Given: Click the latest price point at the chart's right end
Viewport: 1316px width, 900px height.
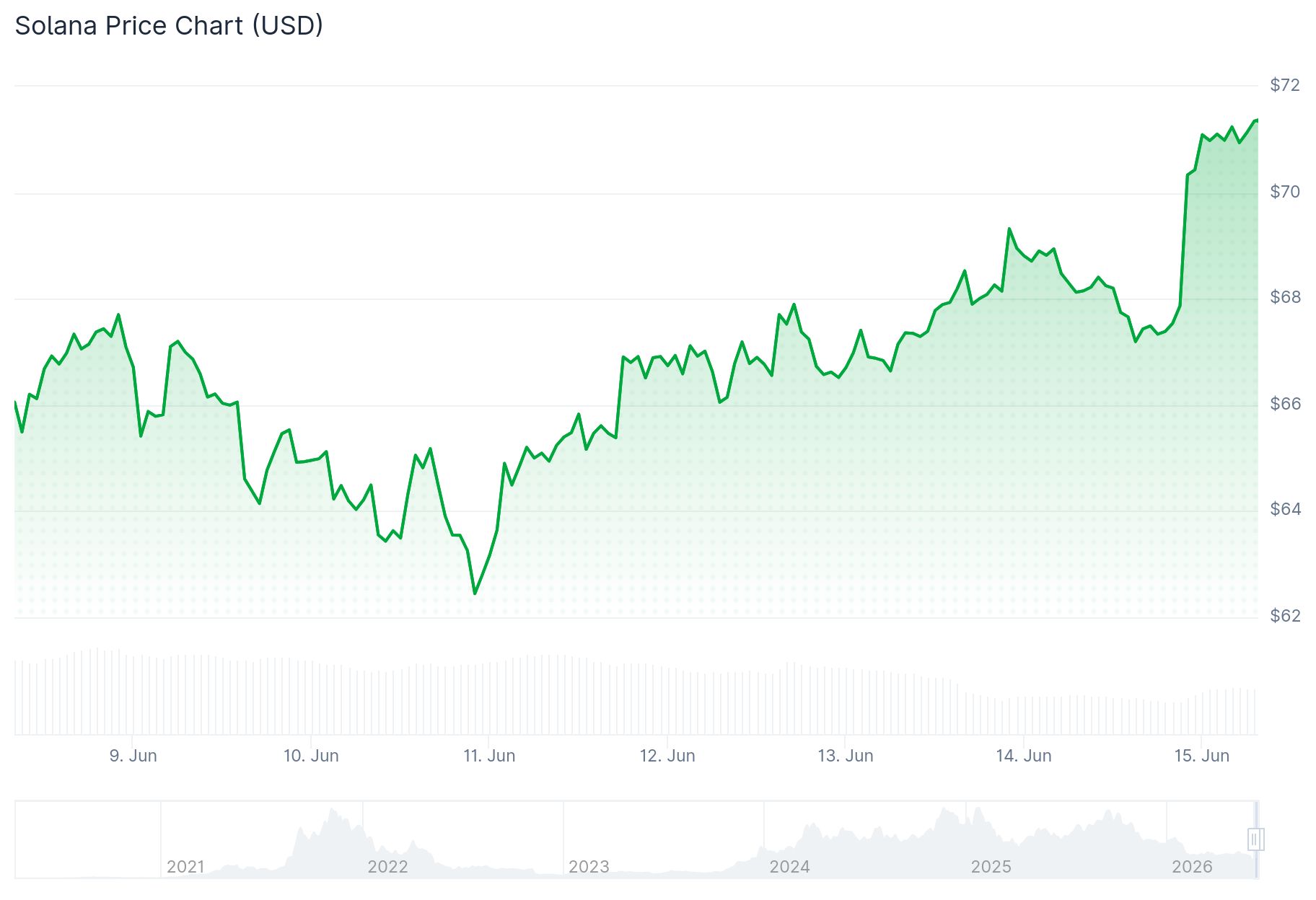Looking at the screenshot, I should point(1257,120).
